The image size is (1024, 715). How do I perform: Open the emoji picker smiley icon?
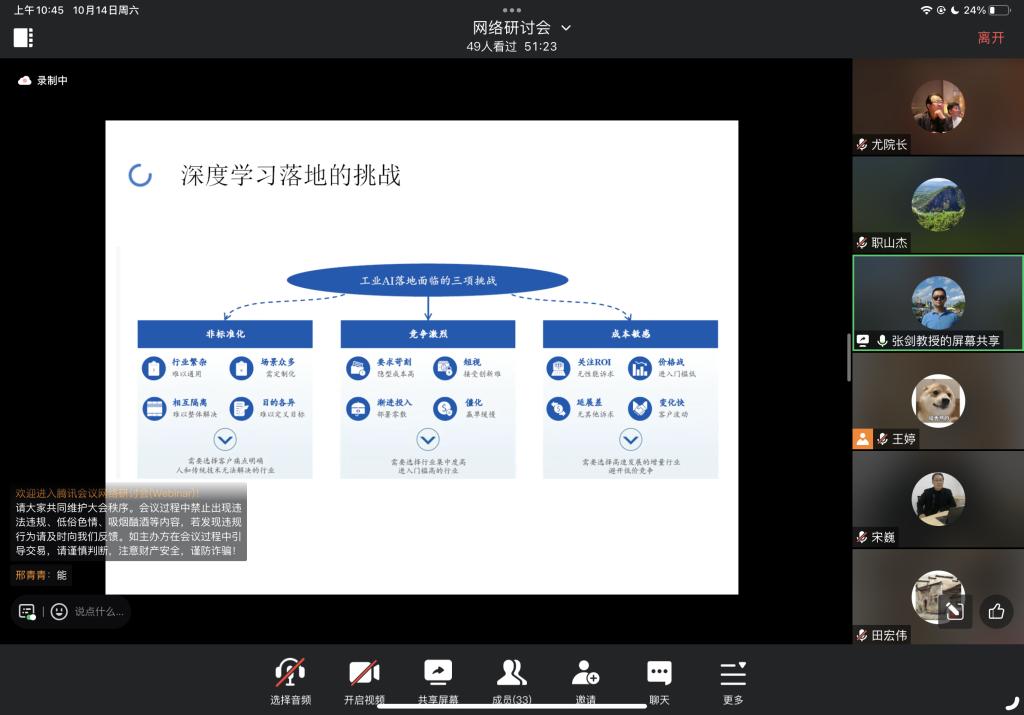(59, 611)
